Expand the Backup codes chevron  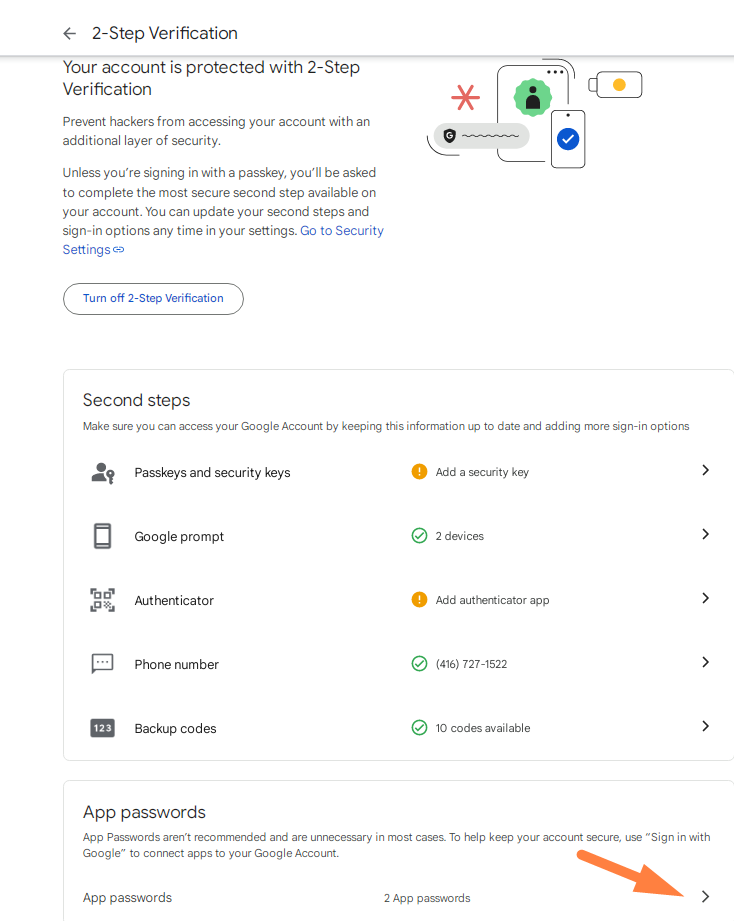point(705,726)
